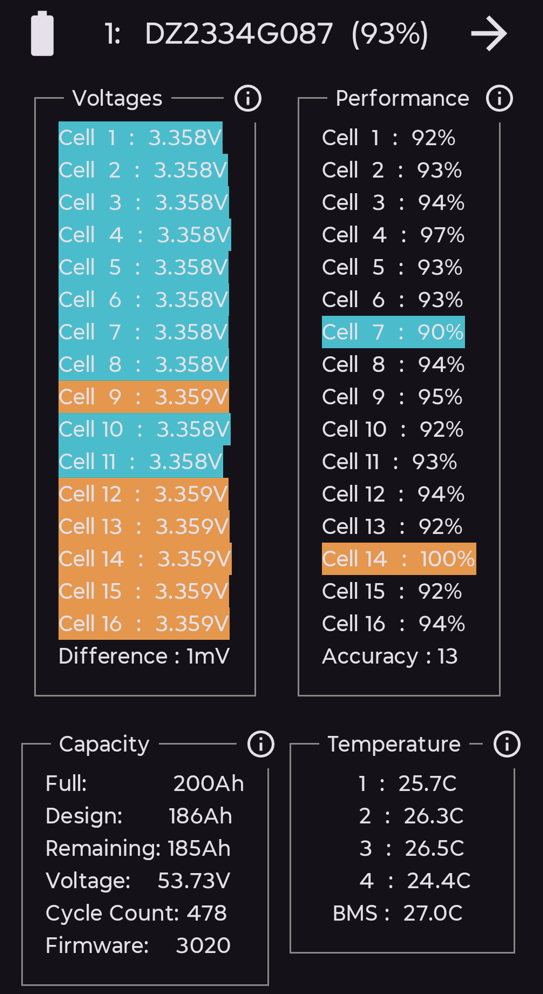Go to next battery with arrow icon
Image resolution: width=543 pixels, height=994 pixels.
click(489, 34)
